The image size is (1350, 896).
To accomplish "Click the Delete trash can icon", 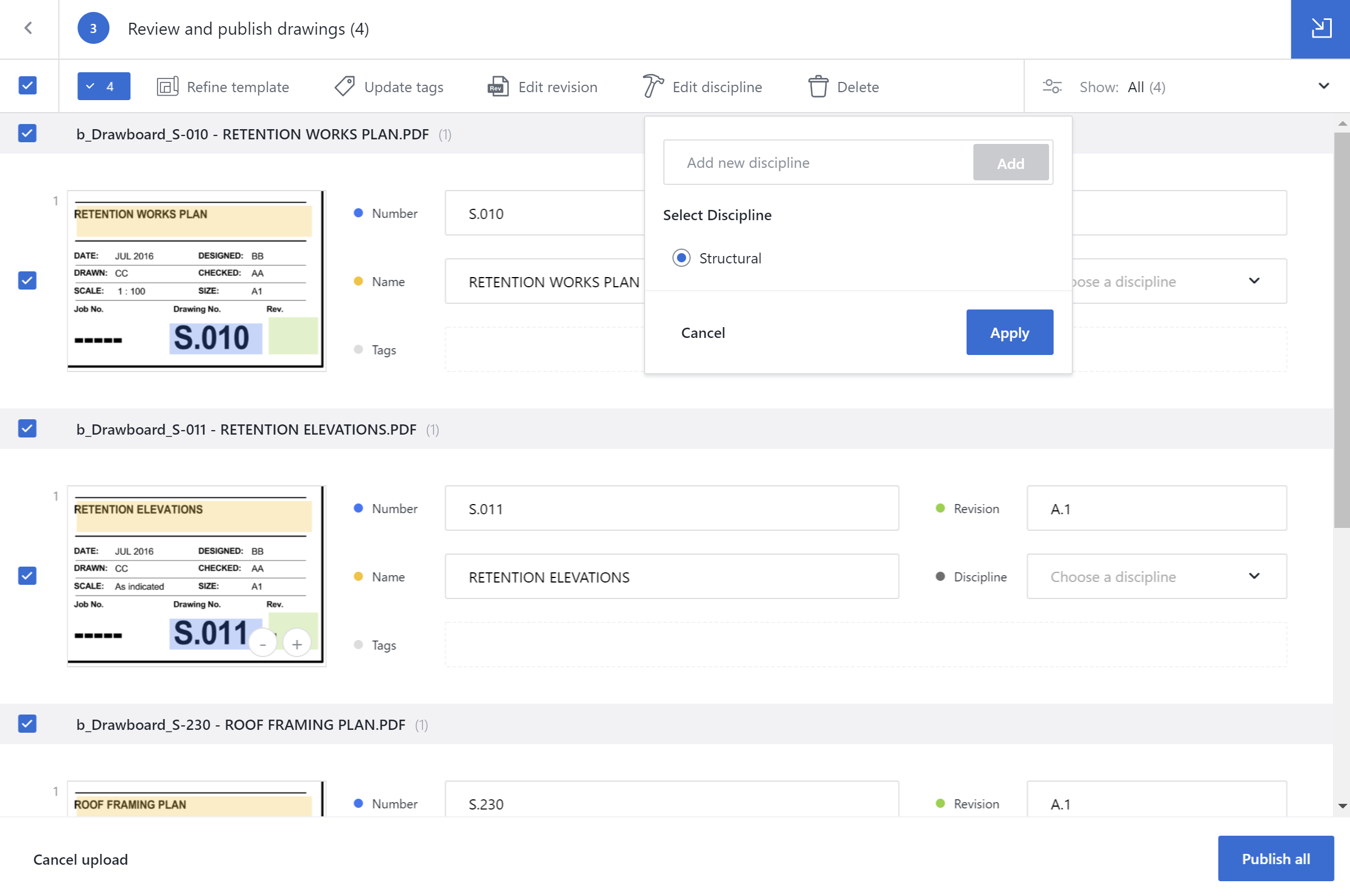I will point(818,86).
